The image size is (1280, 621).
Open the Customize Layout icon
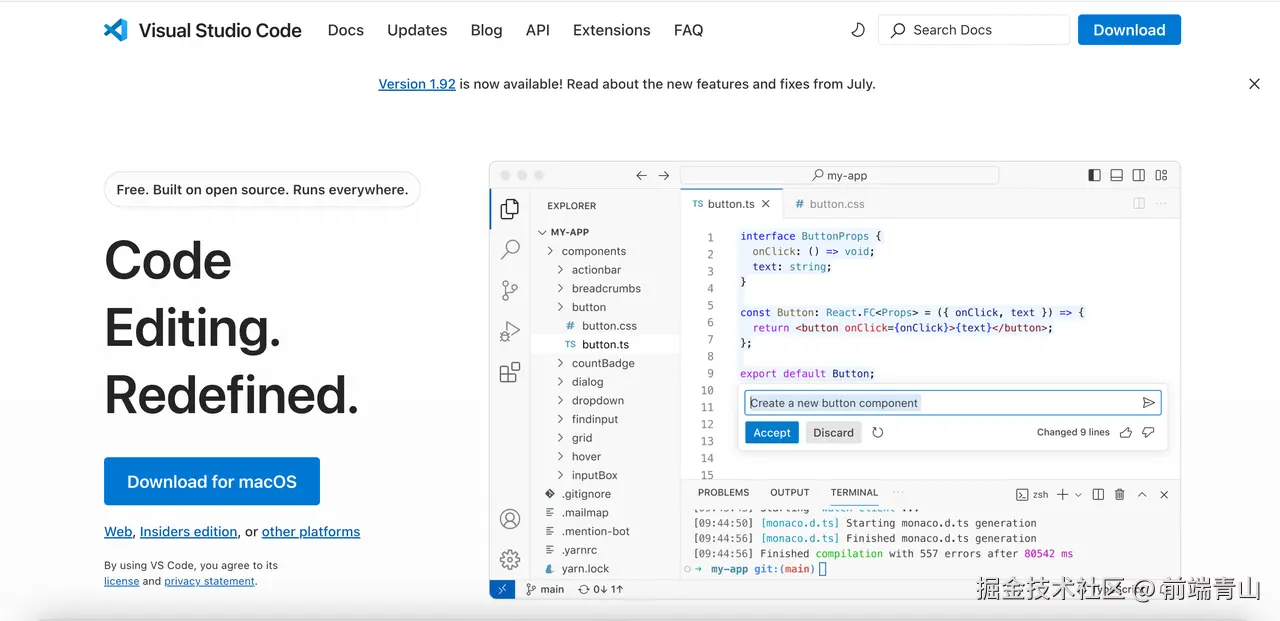coord(1161,175)
